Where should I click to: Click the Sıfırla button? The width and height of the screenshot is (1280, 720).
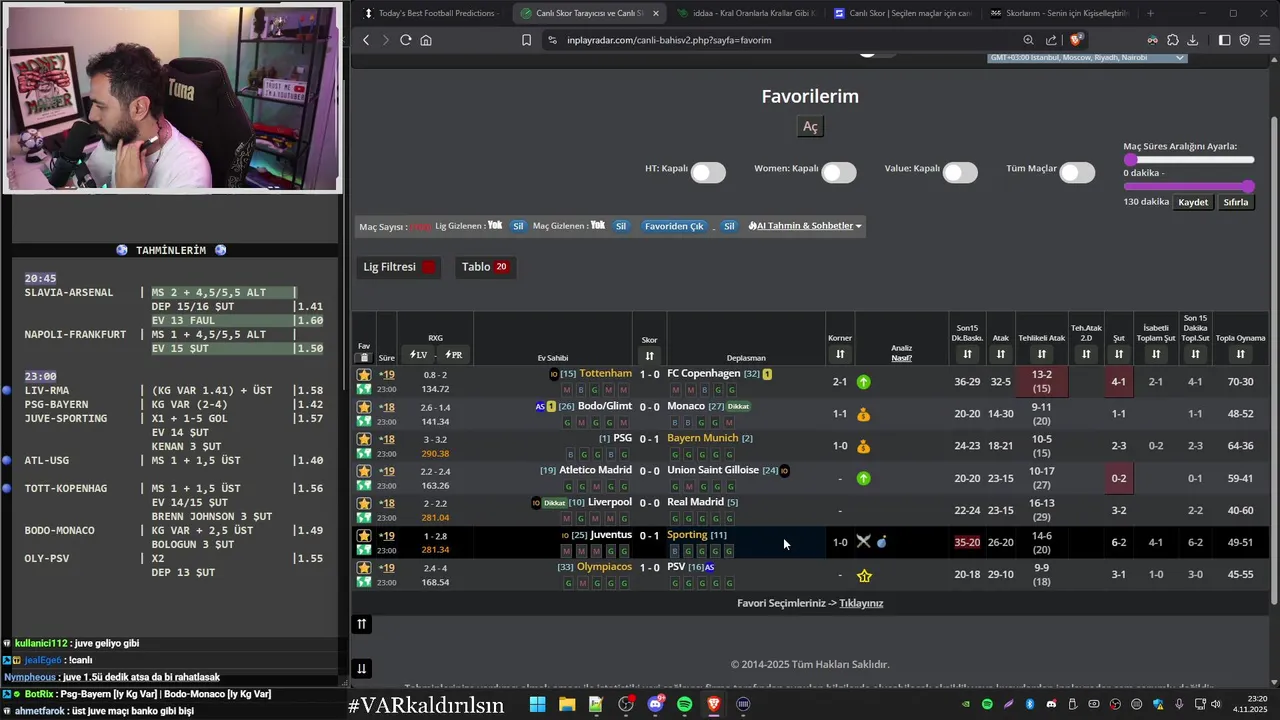(1236, 202)
